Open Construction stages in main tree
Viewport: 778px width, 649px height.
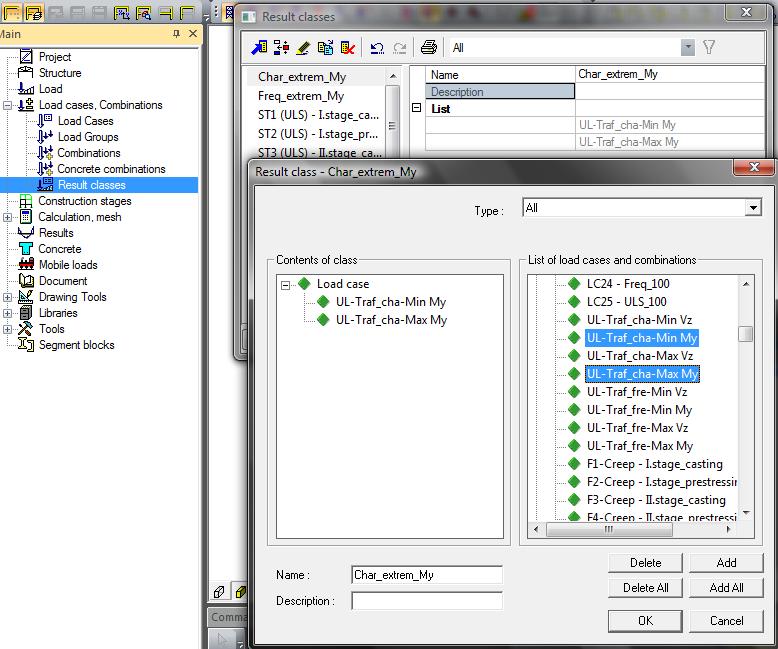84,201
